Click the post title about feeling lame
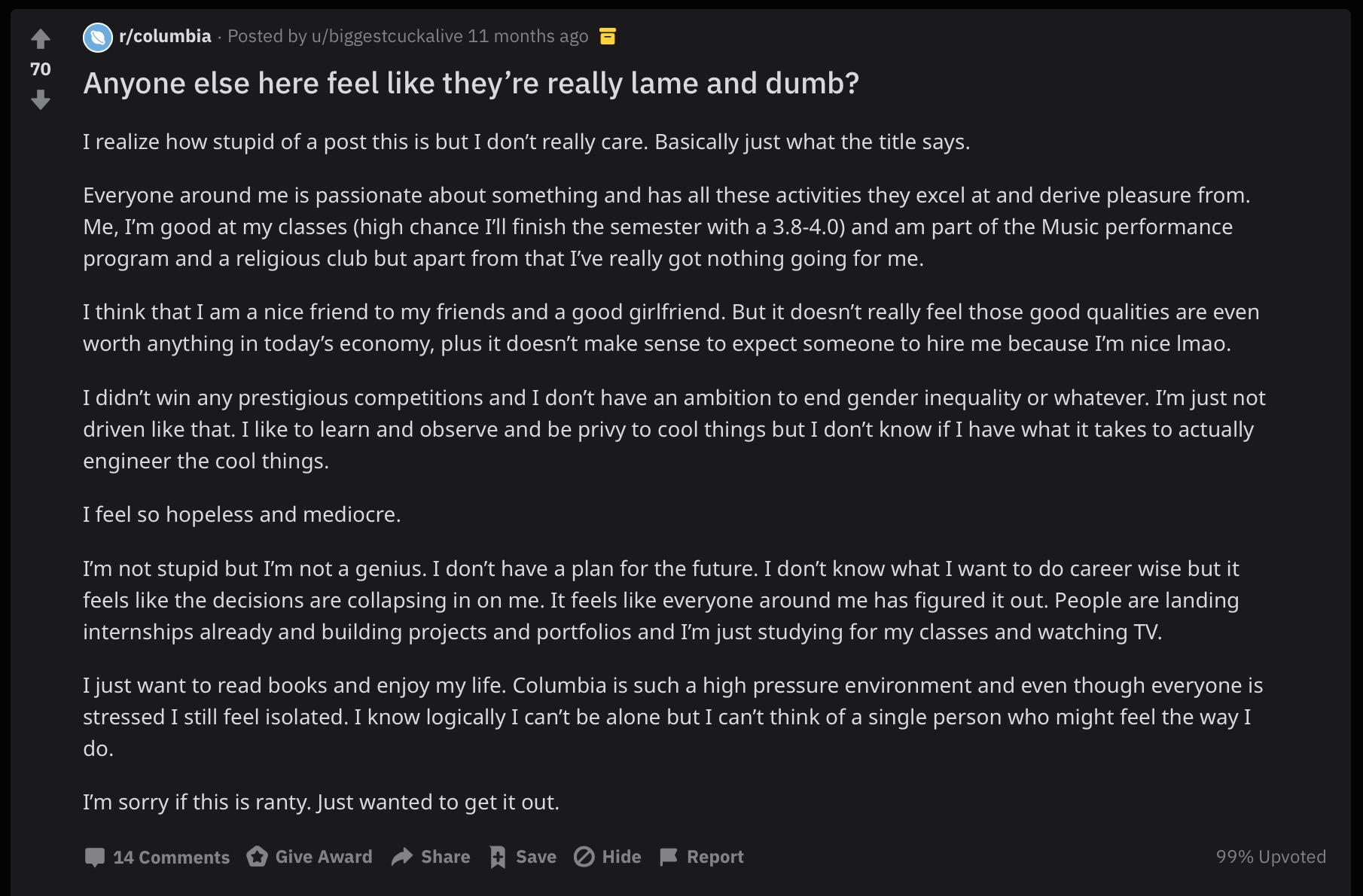 click(x=471, y=84)
